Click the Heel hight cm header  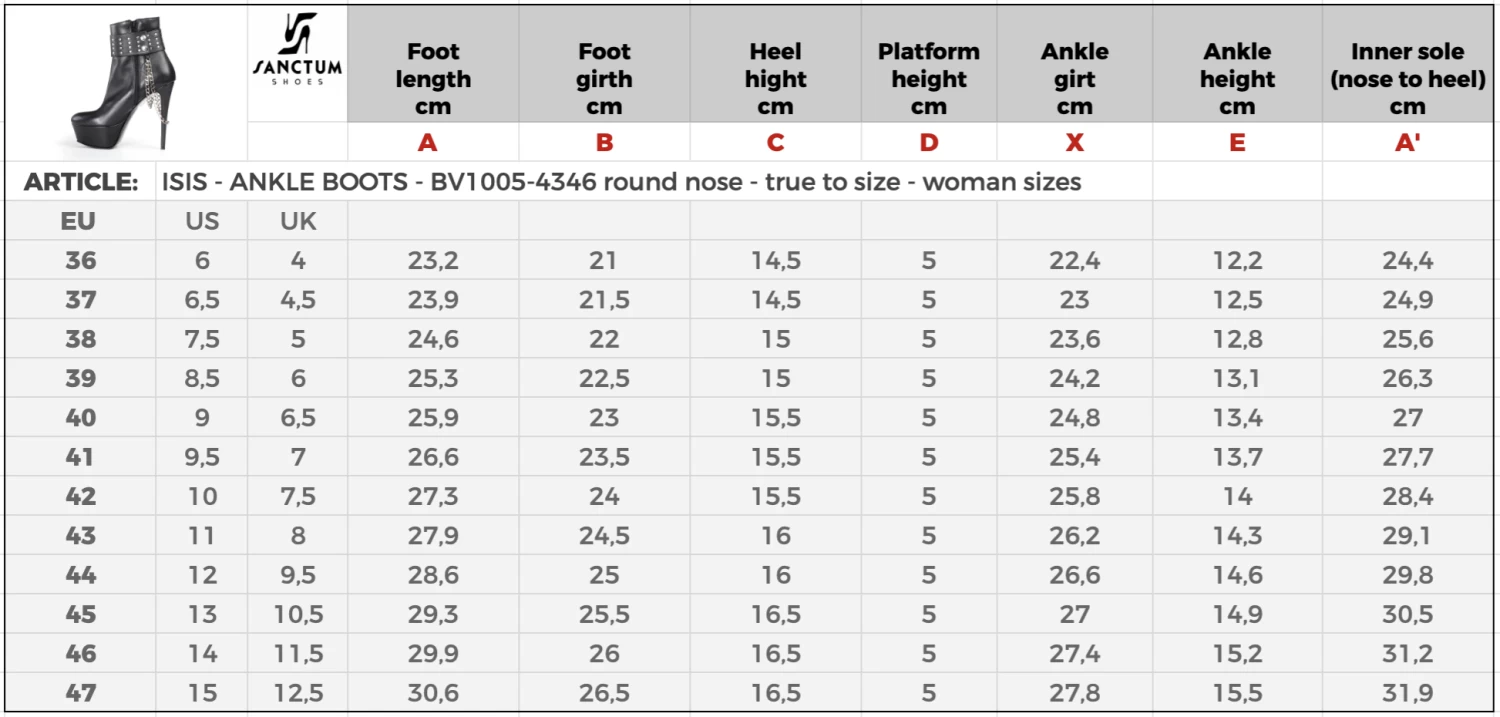(x=775, y=79)
